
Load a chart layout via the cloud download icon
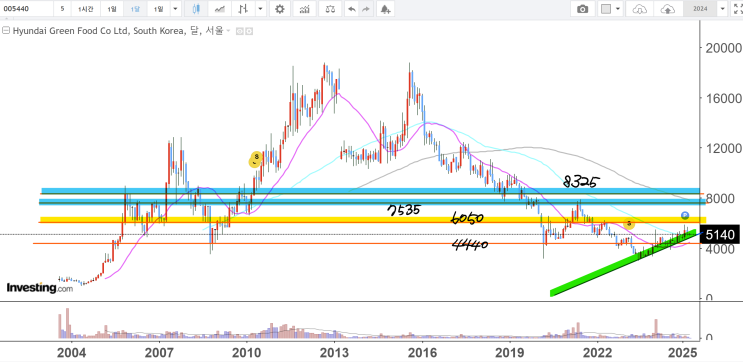click(640, 9)
